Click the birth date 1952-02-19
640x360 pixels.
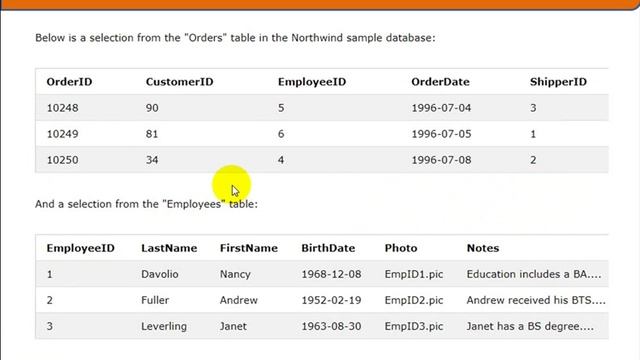331,300
